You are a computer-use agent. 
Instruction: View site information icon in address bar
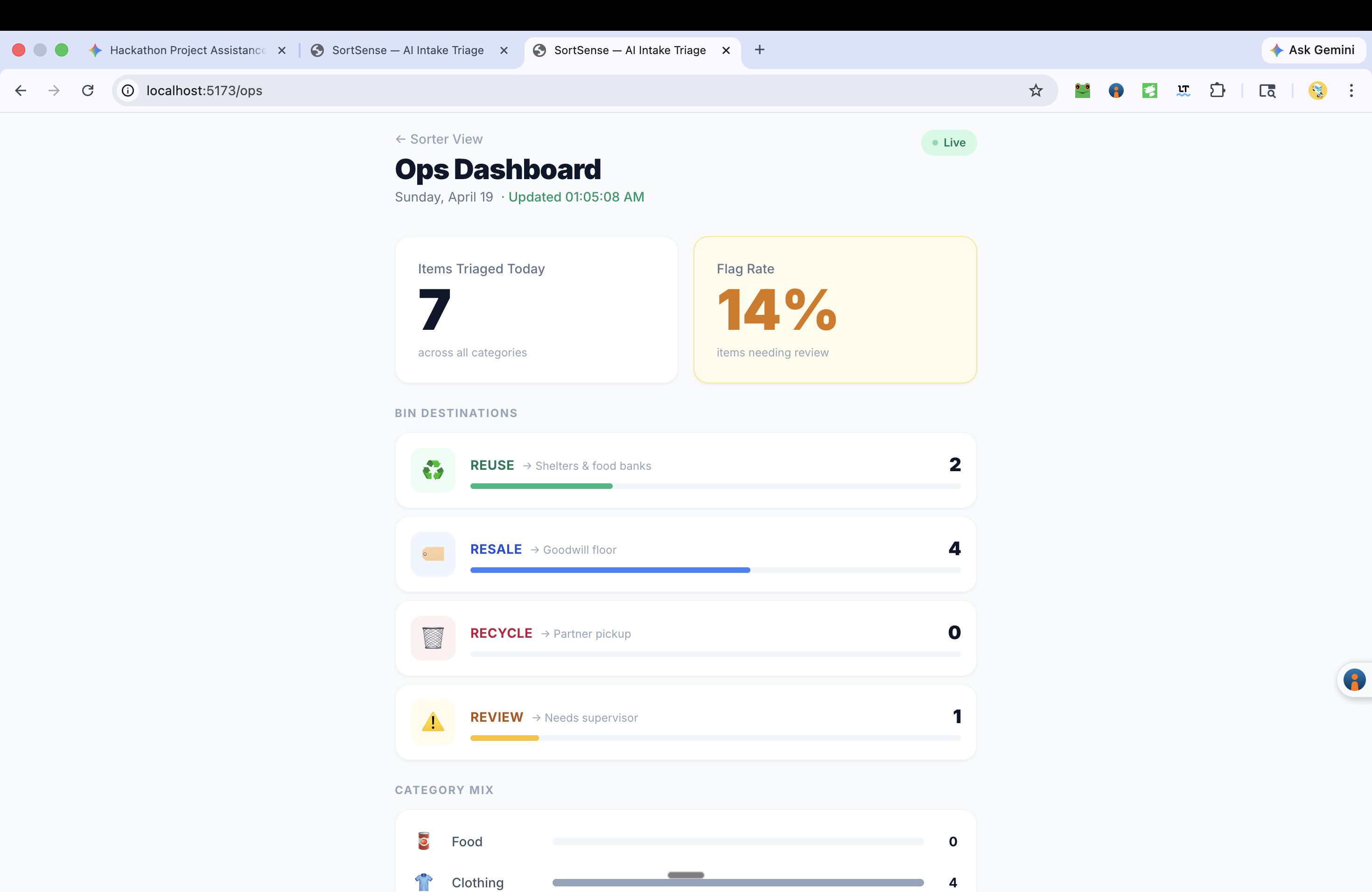click(128, 91)
